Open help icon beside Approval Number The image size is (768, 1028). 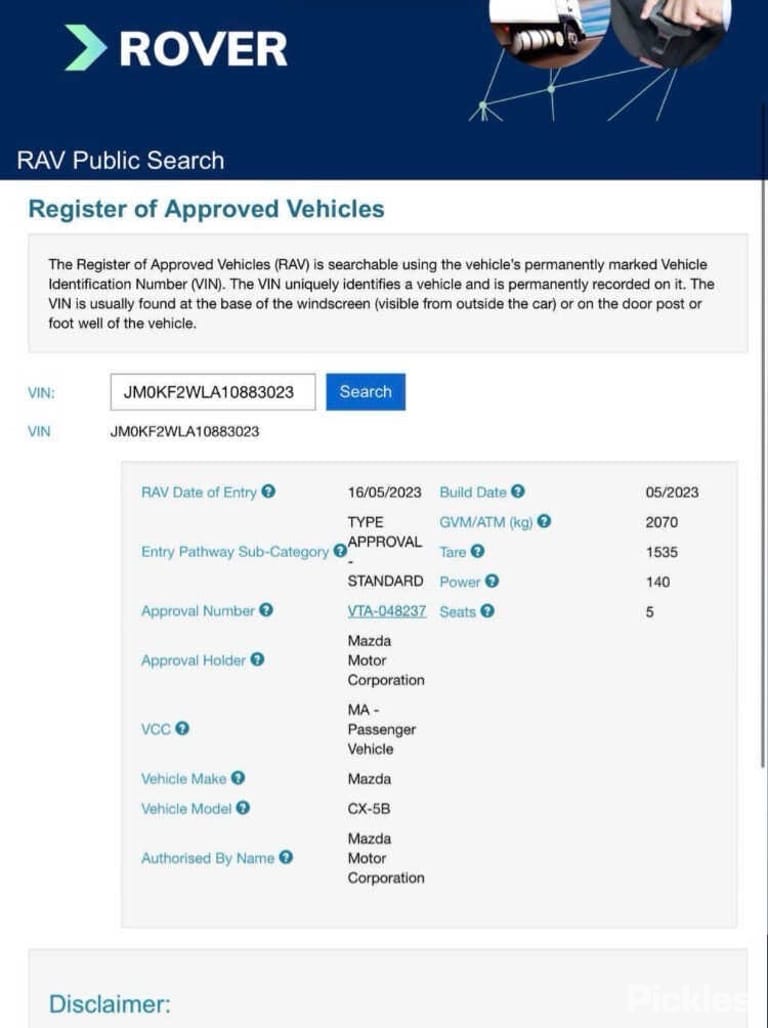pyautogui.click(x=266, y=610)
